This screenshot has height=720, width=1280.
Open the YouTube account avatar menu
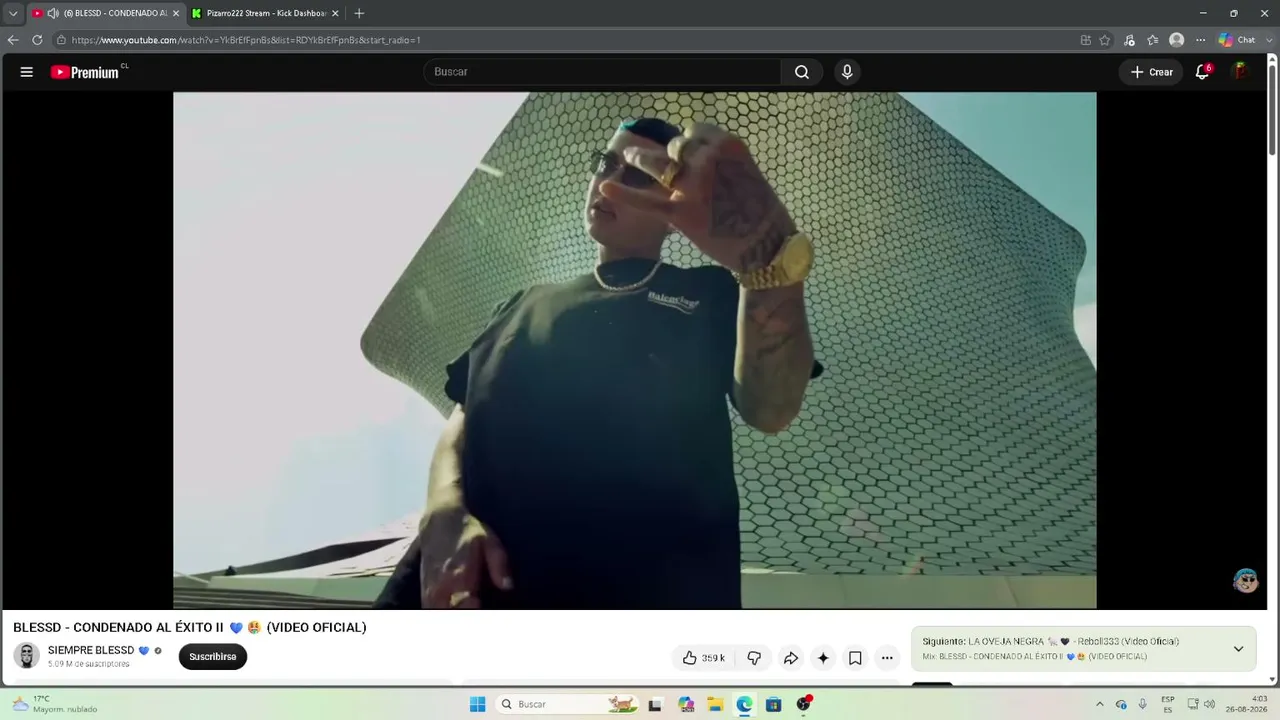tap(1240, 72)
